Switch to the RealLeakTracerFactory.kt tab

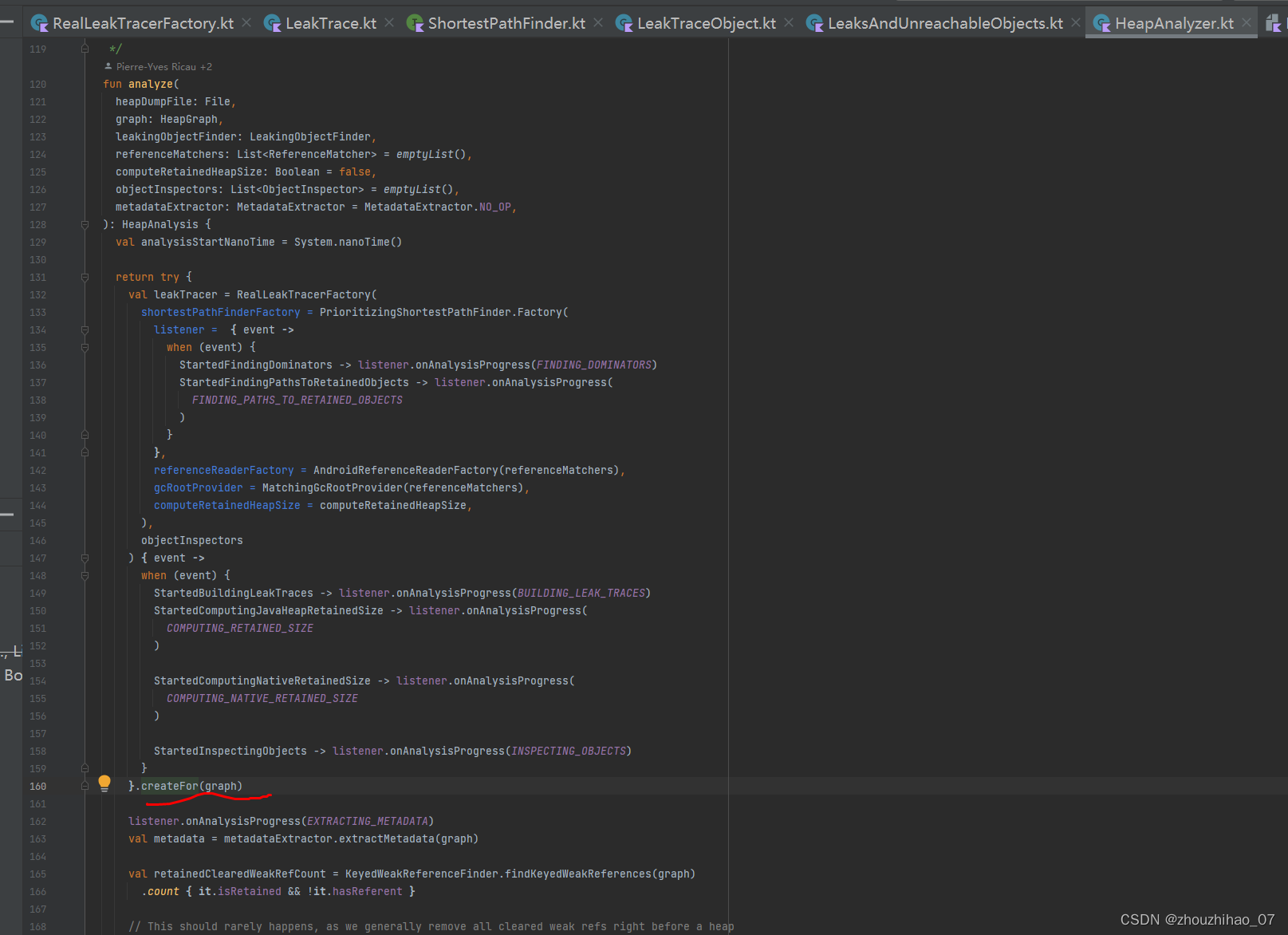tap(143, 23)
